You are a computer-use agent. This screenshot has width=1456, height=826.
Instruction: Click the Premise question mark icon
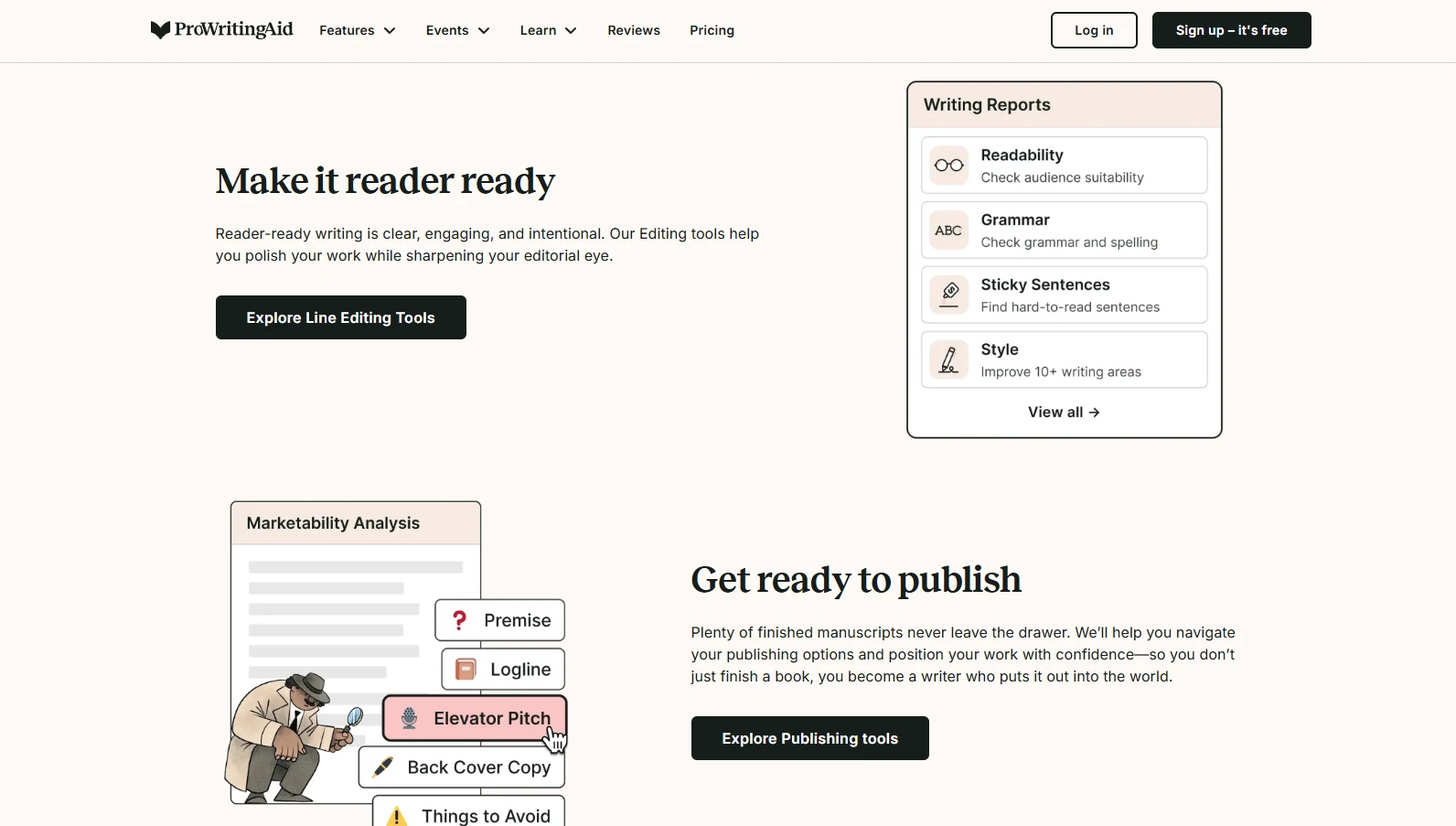(x=460, y=620)
